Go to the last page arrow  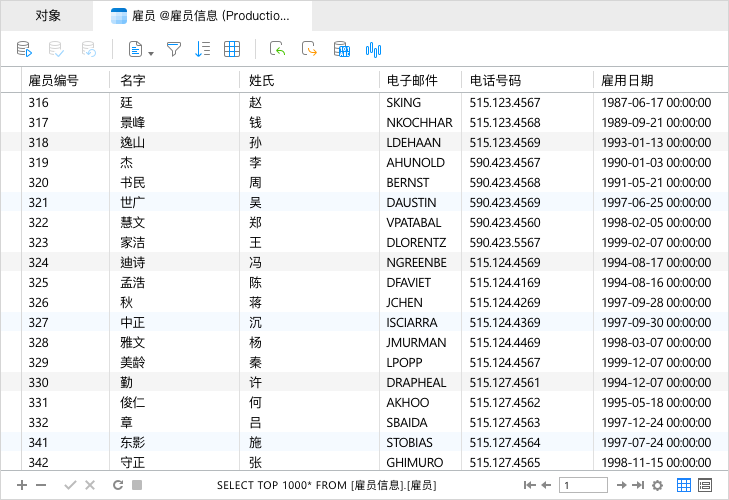pyautogui.click(x=638, y=485)
